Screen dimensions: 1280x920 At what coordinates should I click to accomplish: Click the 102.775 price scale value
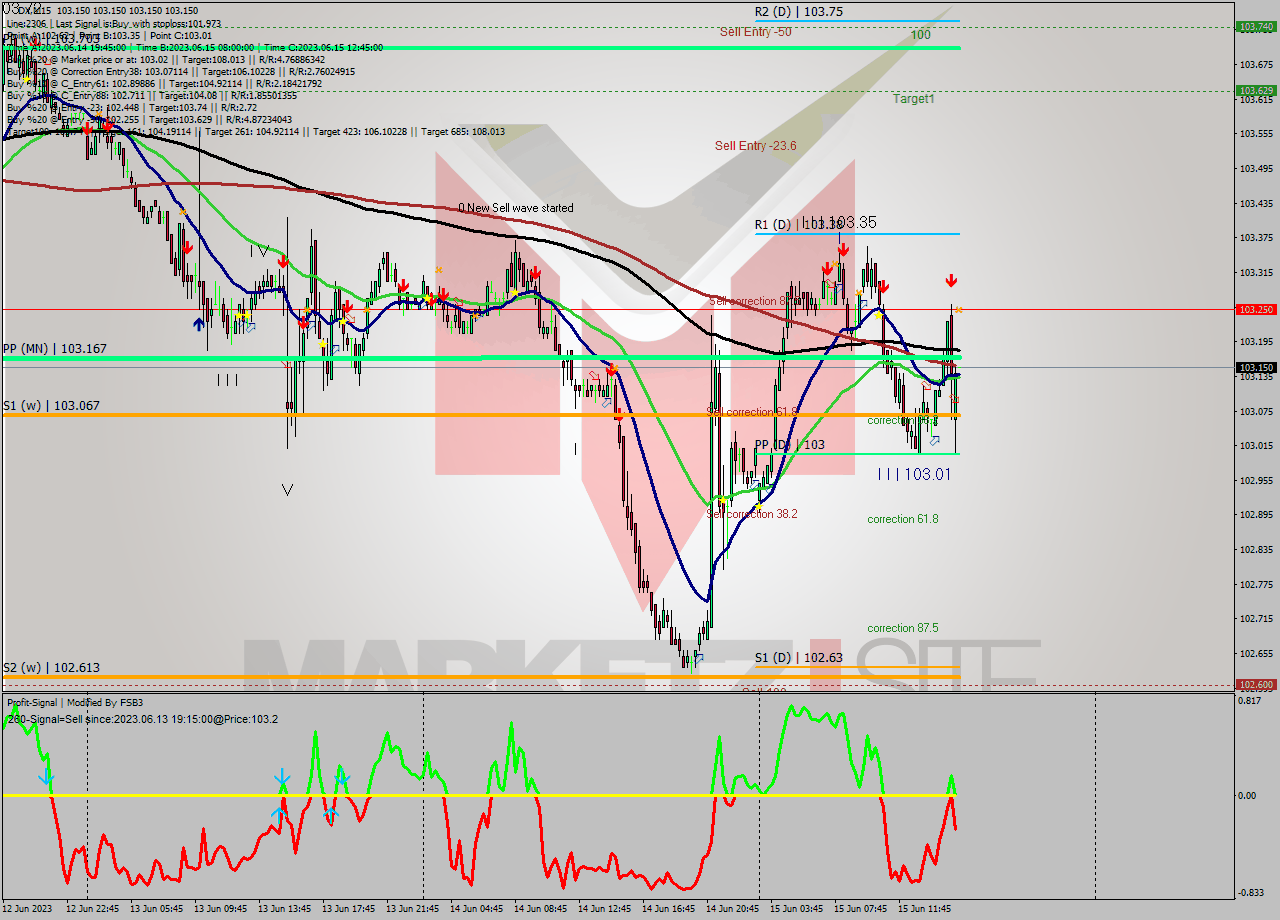(x=1256, y=584)
